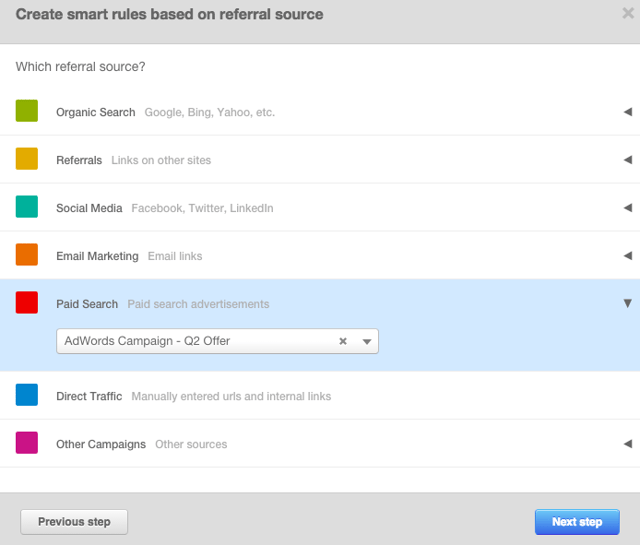Click the blue Direct Traffic color square

click(x=27, y=395)
